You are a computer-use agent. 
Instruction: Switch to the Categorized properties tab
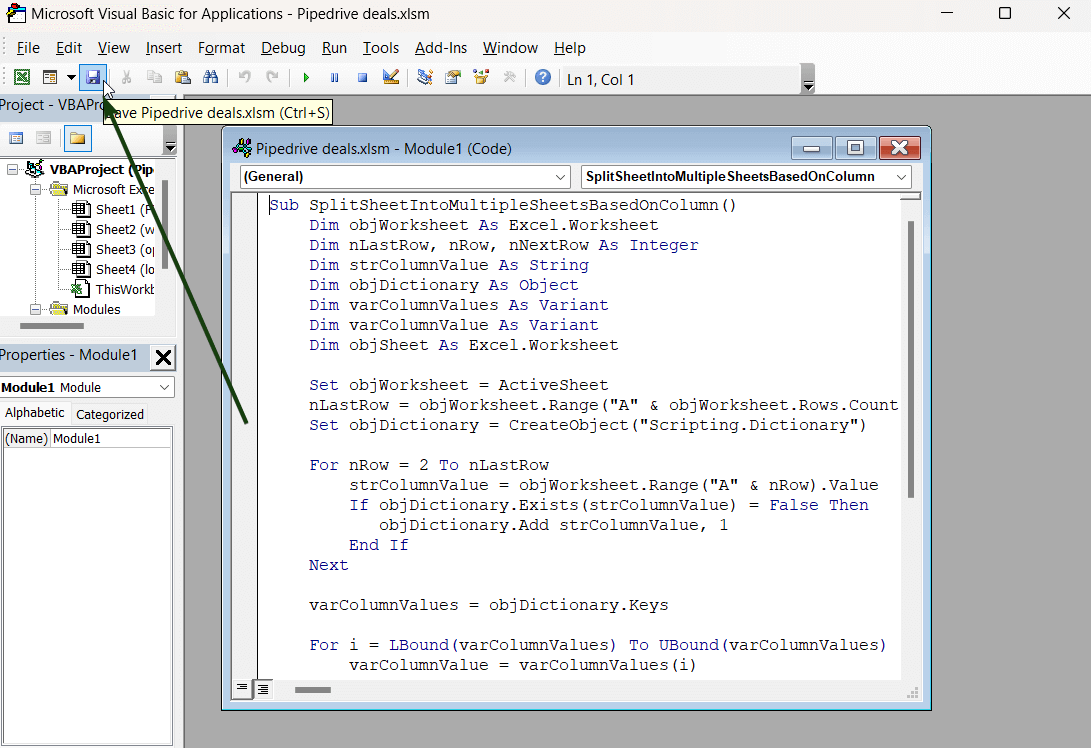[110, 414]
